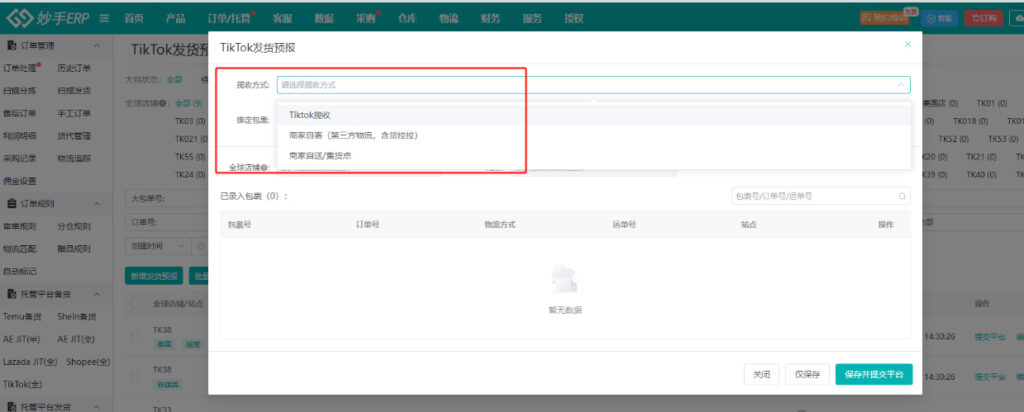The height and width of the screenshot is (412, 1024).
Task: Click the 关闭 button in dialog footer
Action: click(761, 374)
